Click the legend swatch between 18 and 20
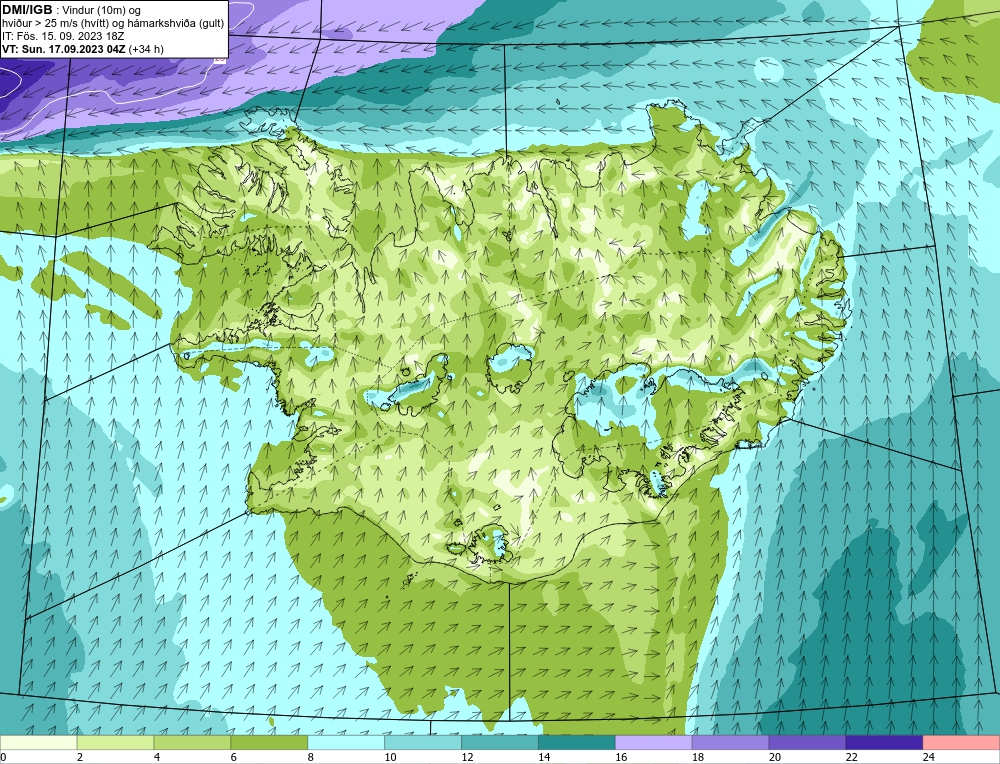This screenshot has width=1000, height=764. pyautogui.click(x=730, y=742)
